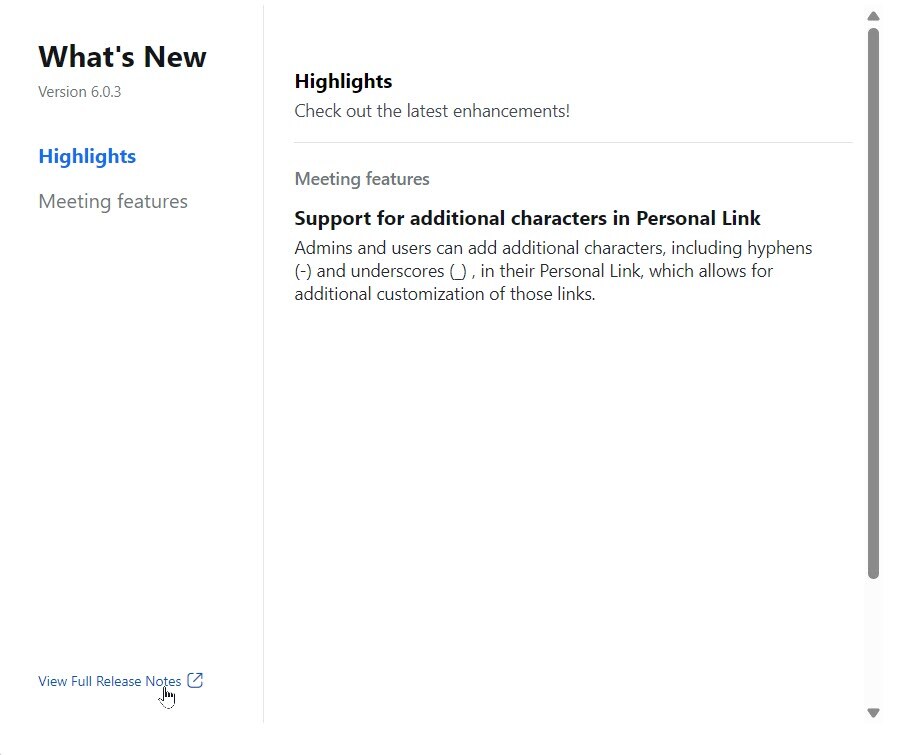Click the word underscores in the description
The width and height of the screenshot is (905, 755).
397,271
